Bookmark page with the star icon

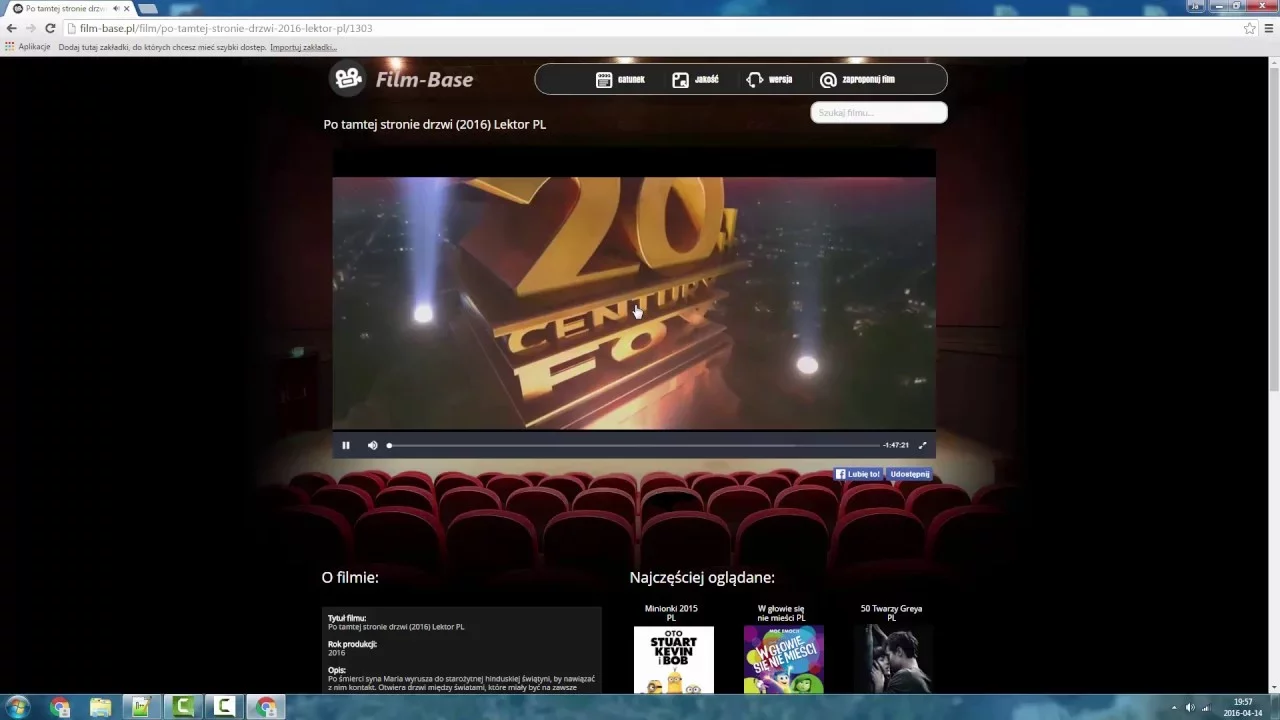pos(1249,28)
